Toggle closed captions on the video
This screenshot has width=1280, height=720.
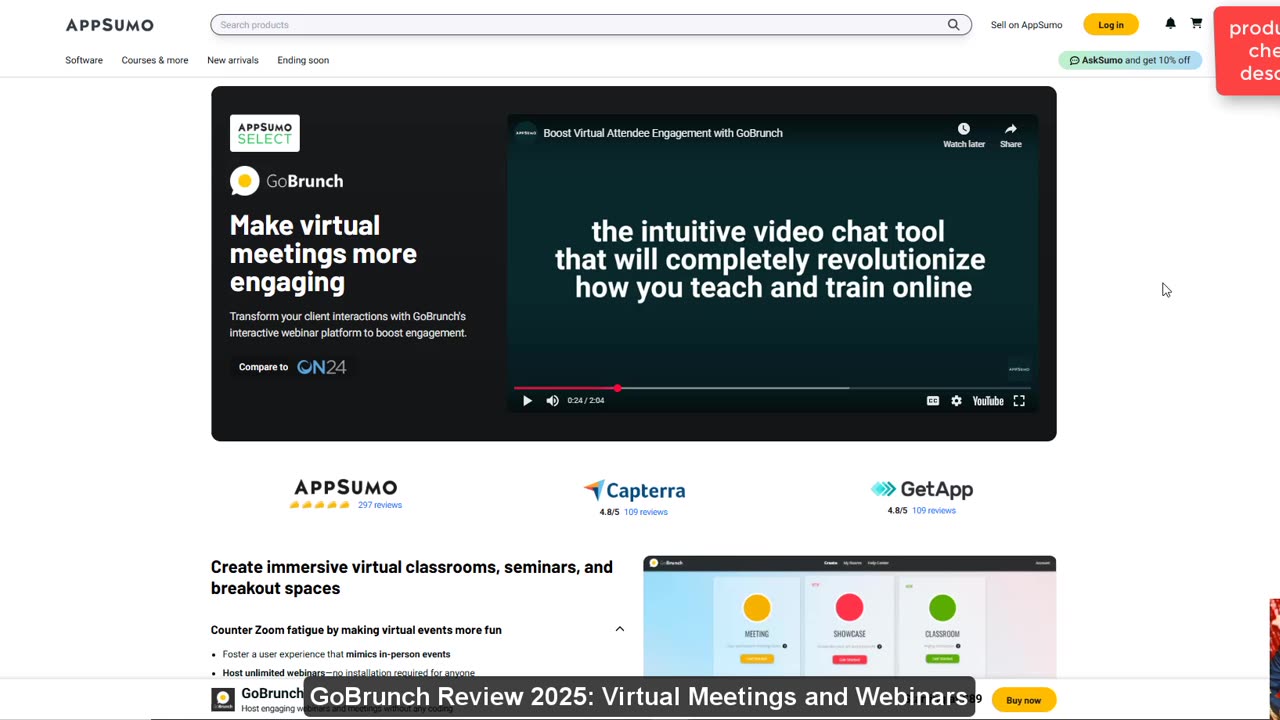point(933,401)
